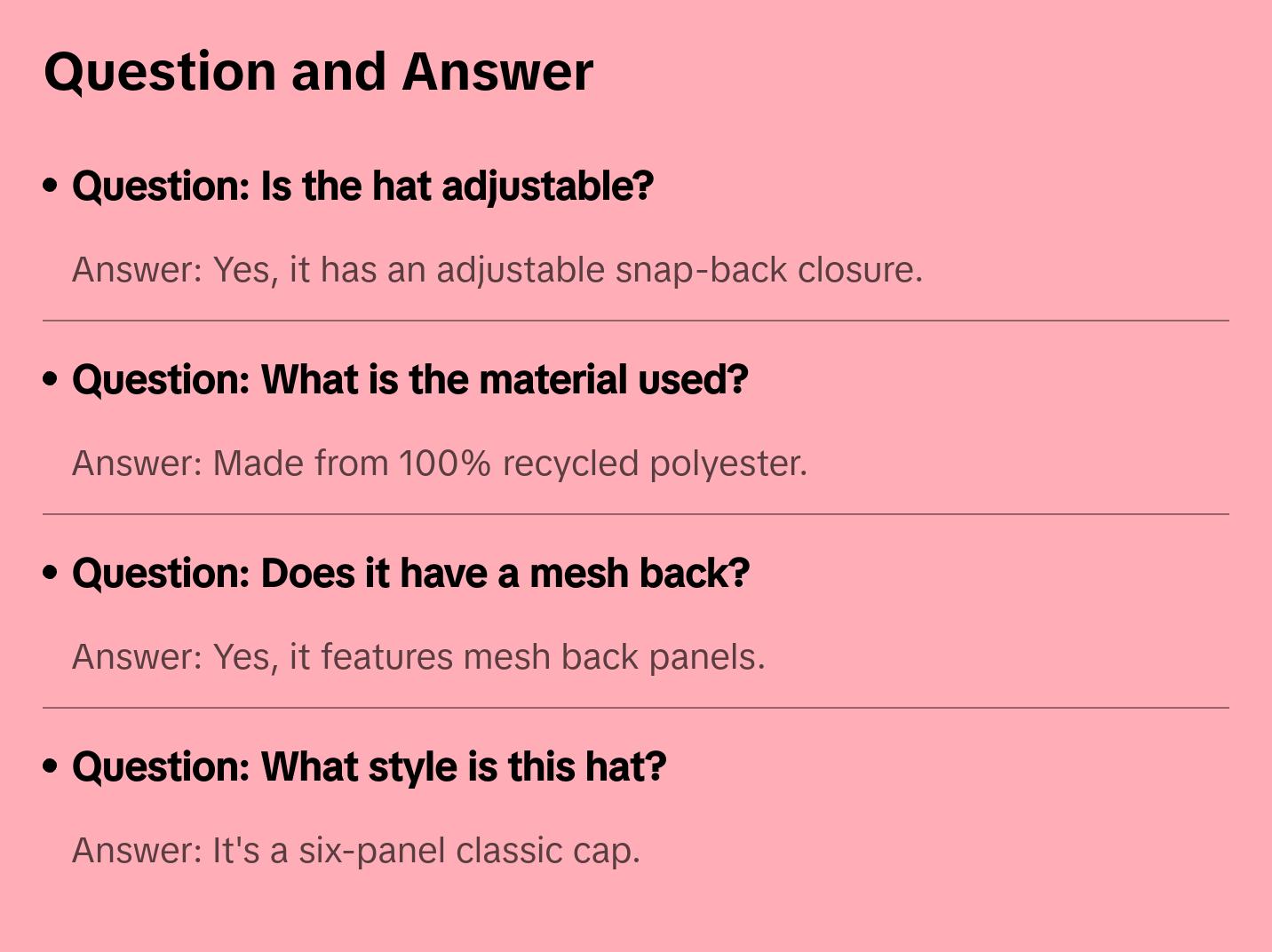The height and width of the screenshot is (952, 1272).
Task: Click the divider below the recycled polyester answer
Action: click(636, 514)
